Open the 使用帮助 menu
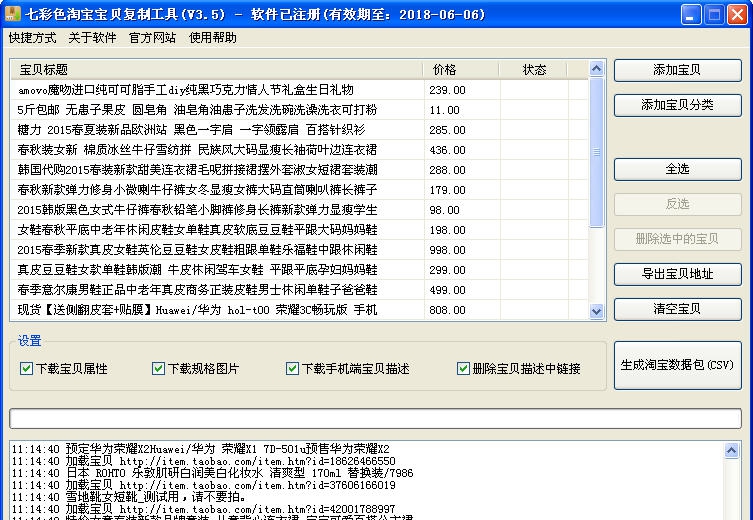Screen dimensions: 753x520 click(x=213, y=37)
